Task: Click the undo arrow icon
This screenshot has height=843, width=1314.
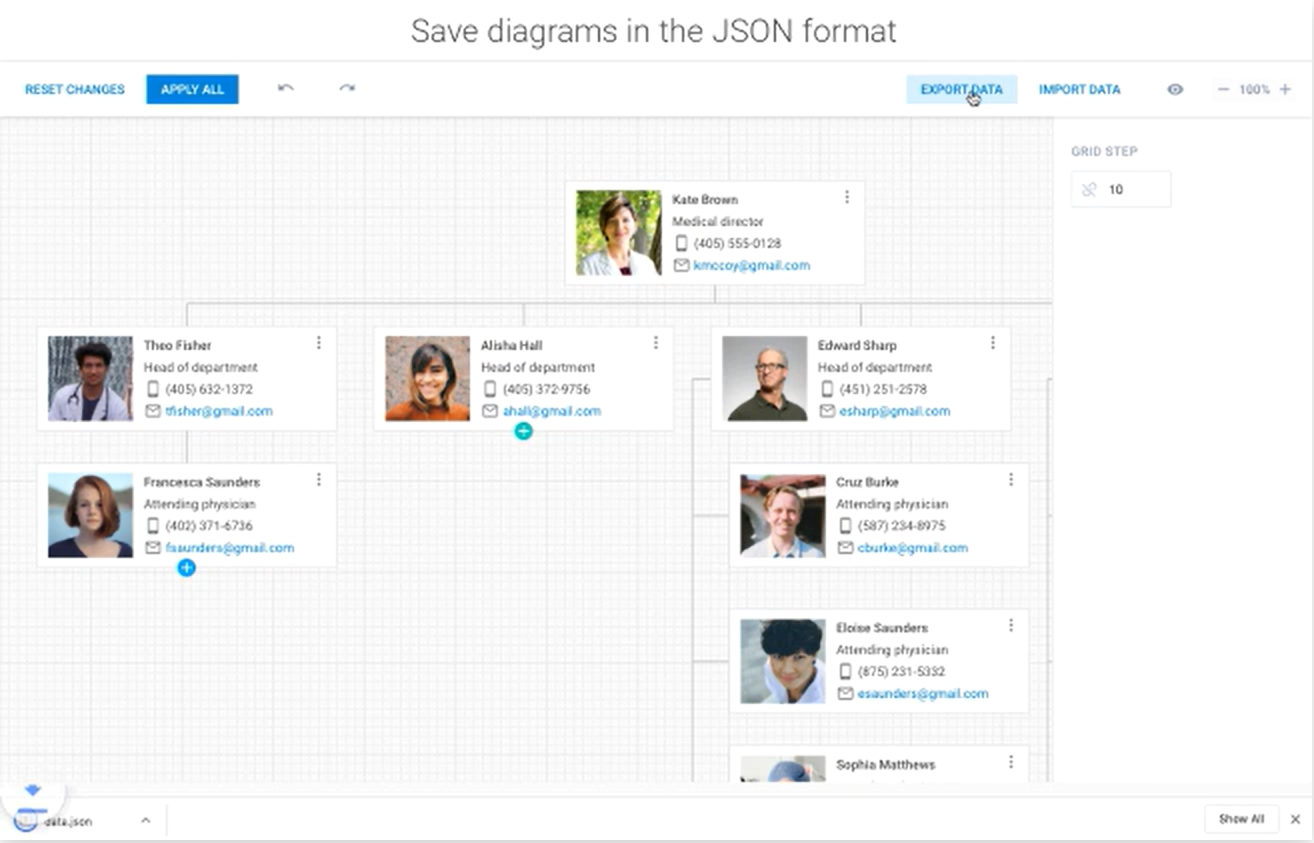Action: 286,89
